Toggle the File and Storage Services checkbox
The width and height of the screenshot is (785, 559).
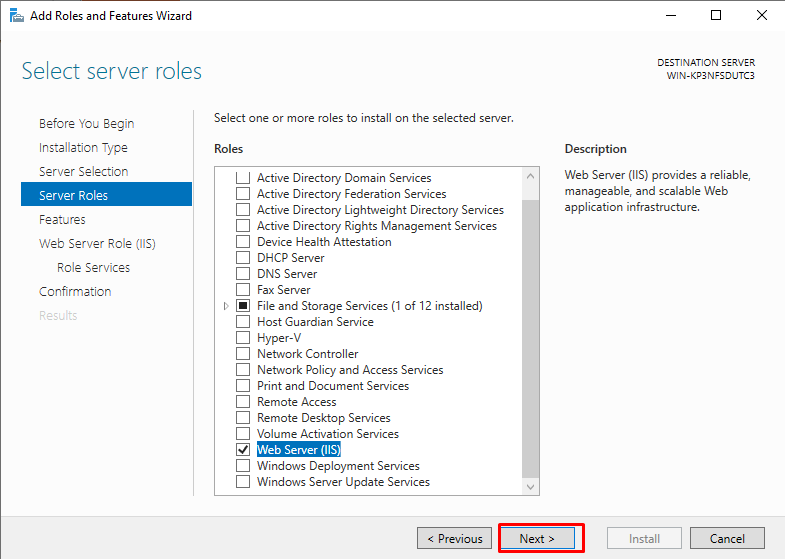tap(243, 305)
